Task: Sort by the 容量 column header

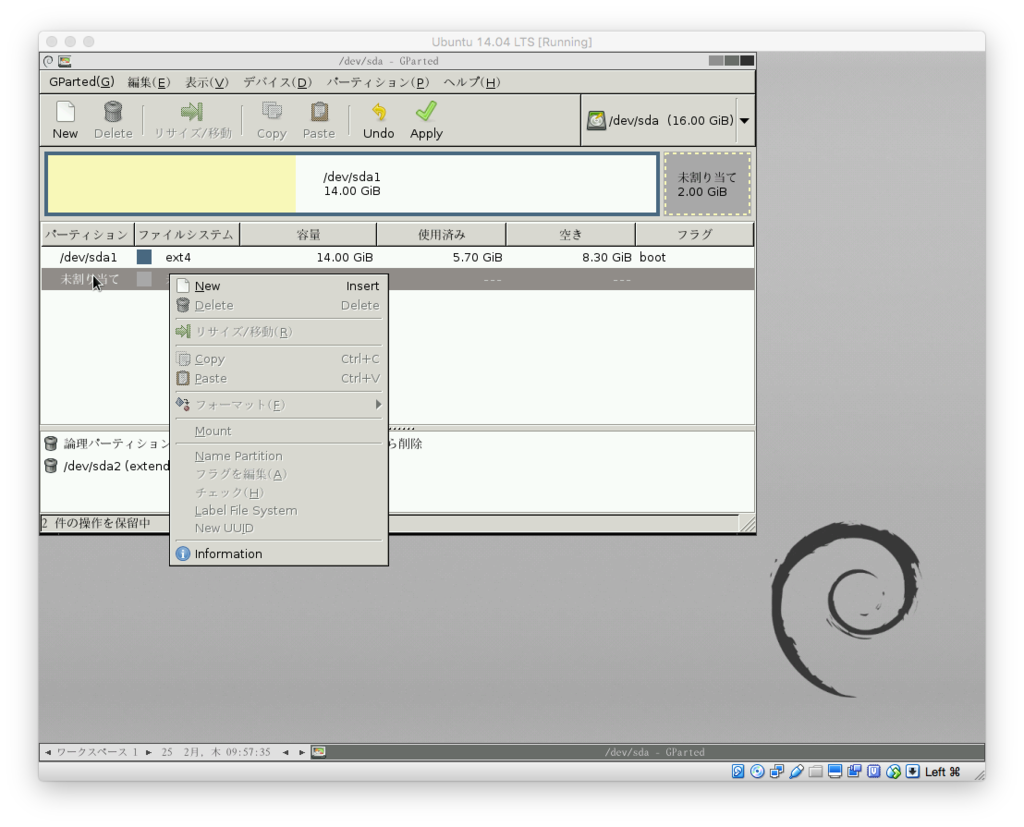Action: tap(308, 235)
